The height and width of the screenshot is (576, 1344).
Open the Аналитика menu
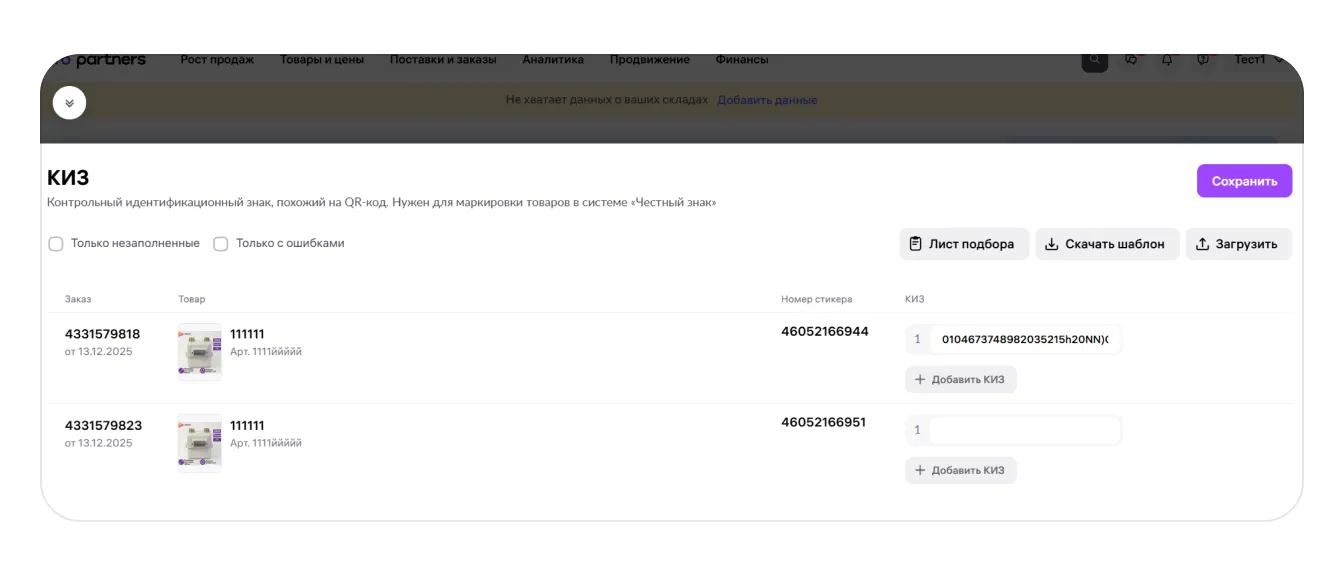coord(553,60)
